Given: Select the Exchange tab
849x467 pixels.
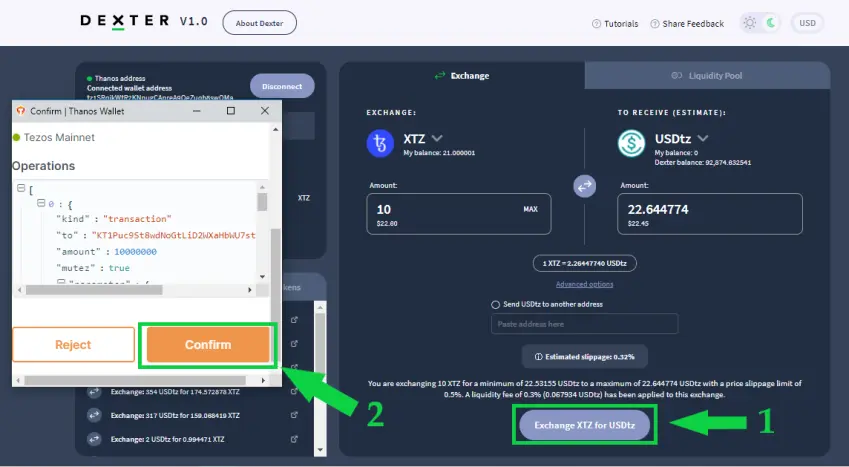Looking at the screenshot, I should click(x=462, y=76).
